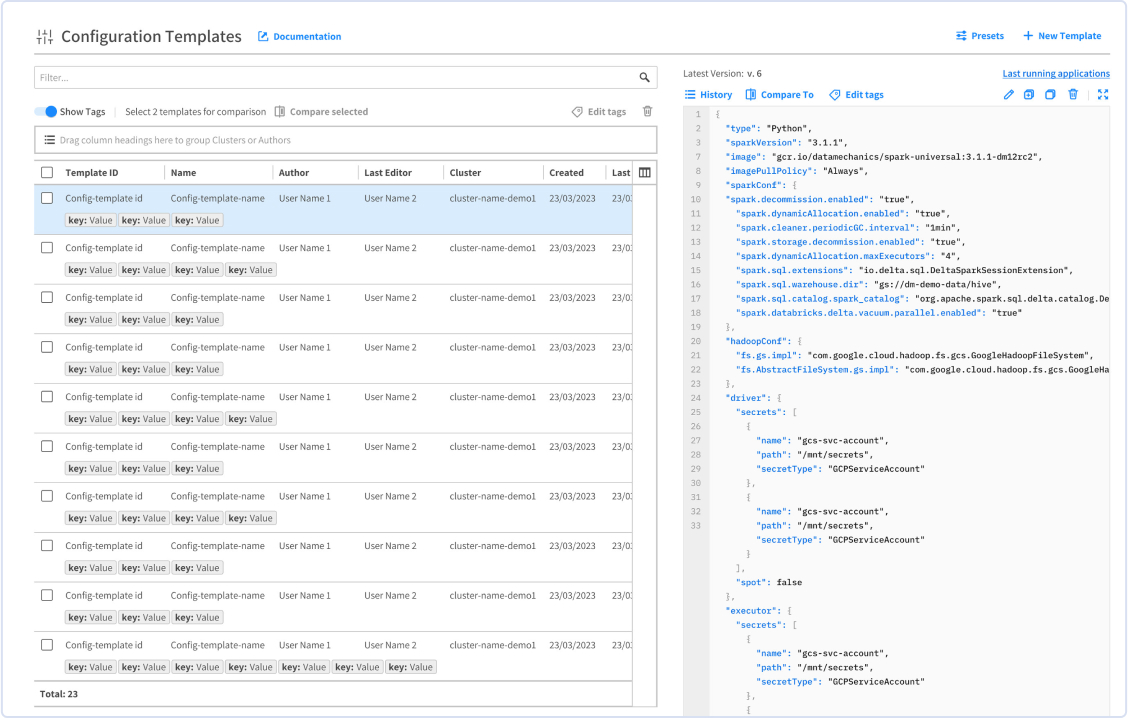Click the "spark.dynamicAllocation.enabled" code line
The width and height of the screenshot is (1128, 718).
tap(843, 213)
